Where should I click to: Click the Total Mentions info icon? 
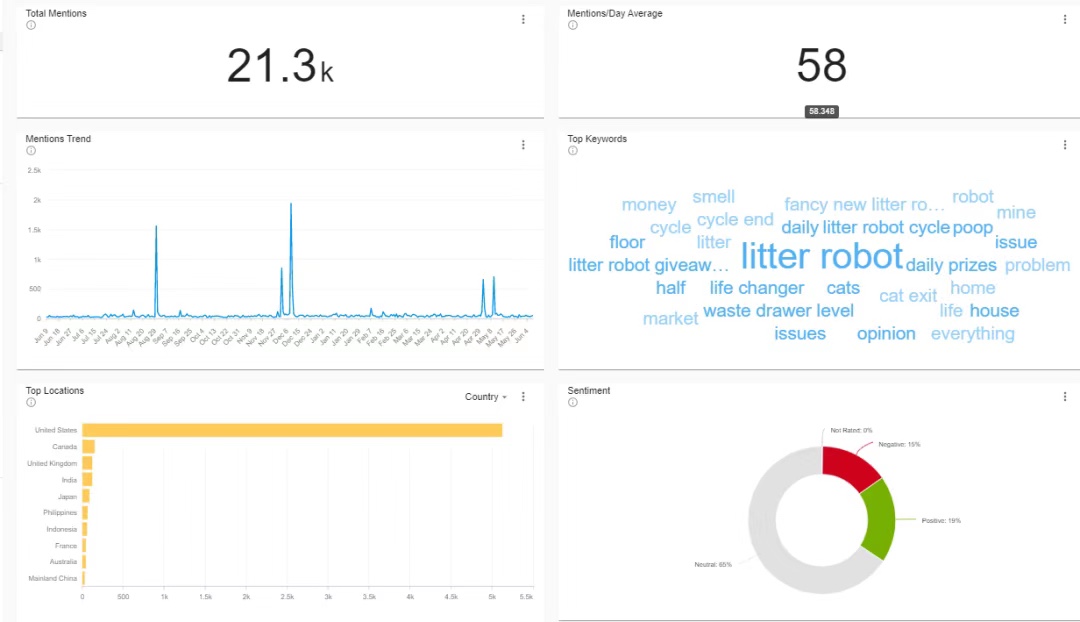click(x=30, y=26)
